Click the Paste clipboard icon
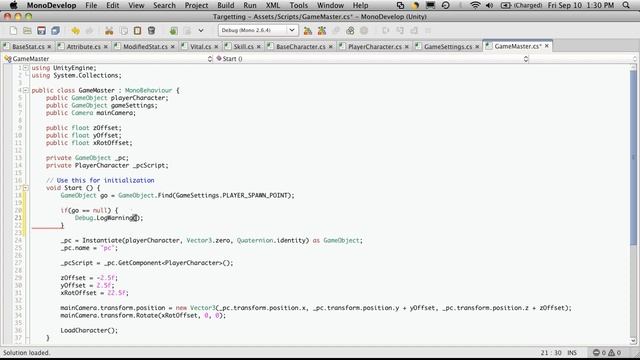This screenshot has width=640, height=360. (138, 31)
